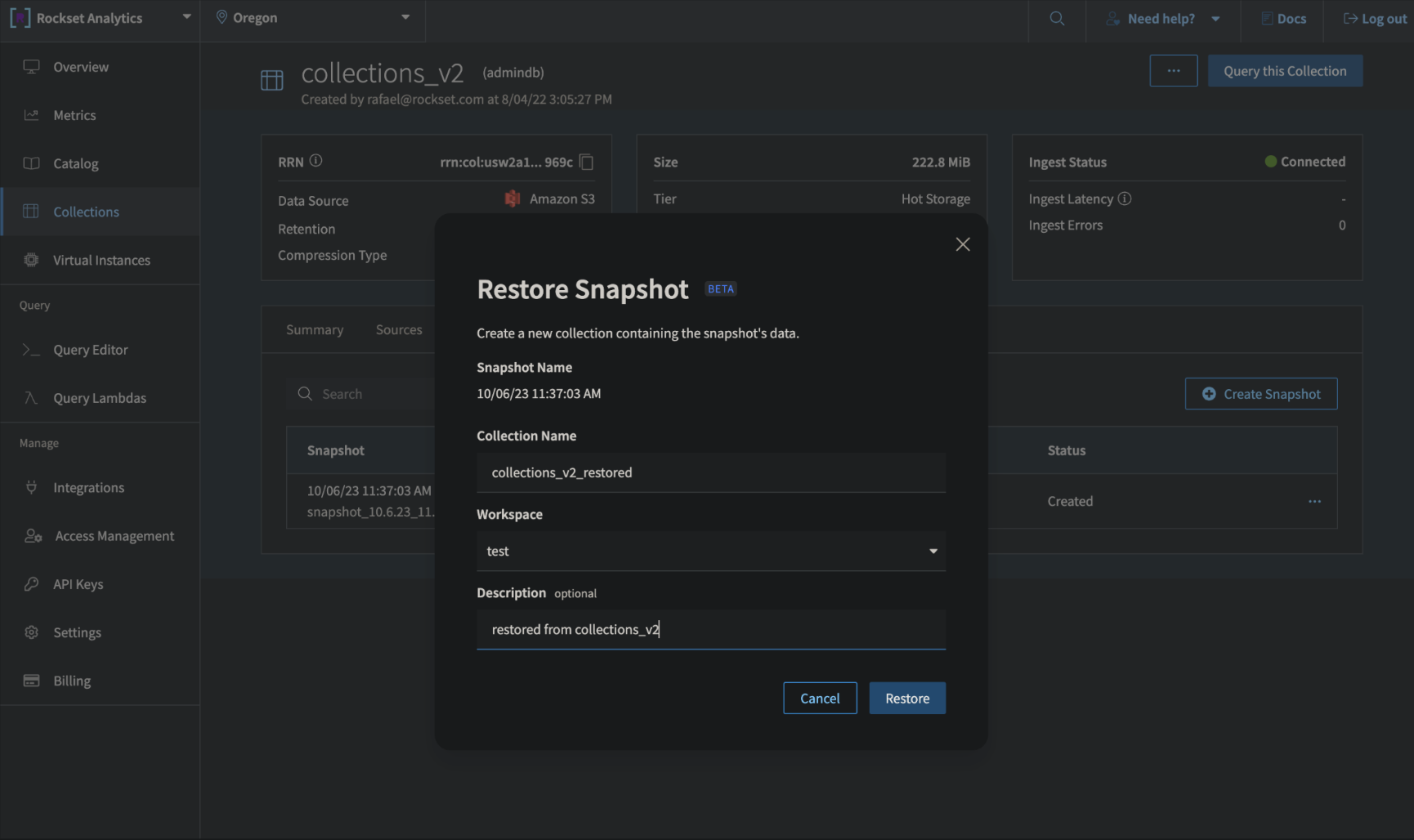Open the Need help? menu
Viewport: 1414px width, 840px height.
pos(1163,19)
